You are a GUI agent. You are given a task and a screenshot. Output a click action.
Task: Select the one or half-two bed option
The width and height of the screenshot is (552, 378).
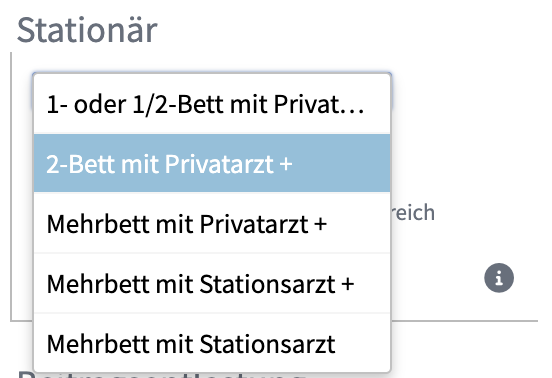pyautogui.click(x=212, y=105)
